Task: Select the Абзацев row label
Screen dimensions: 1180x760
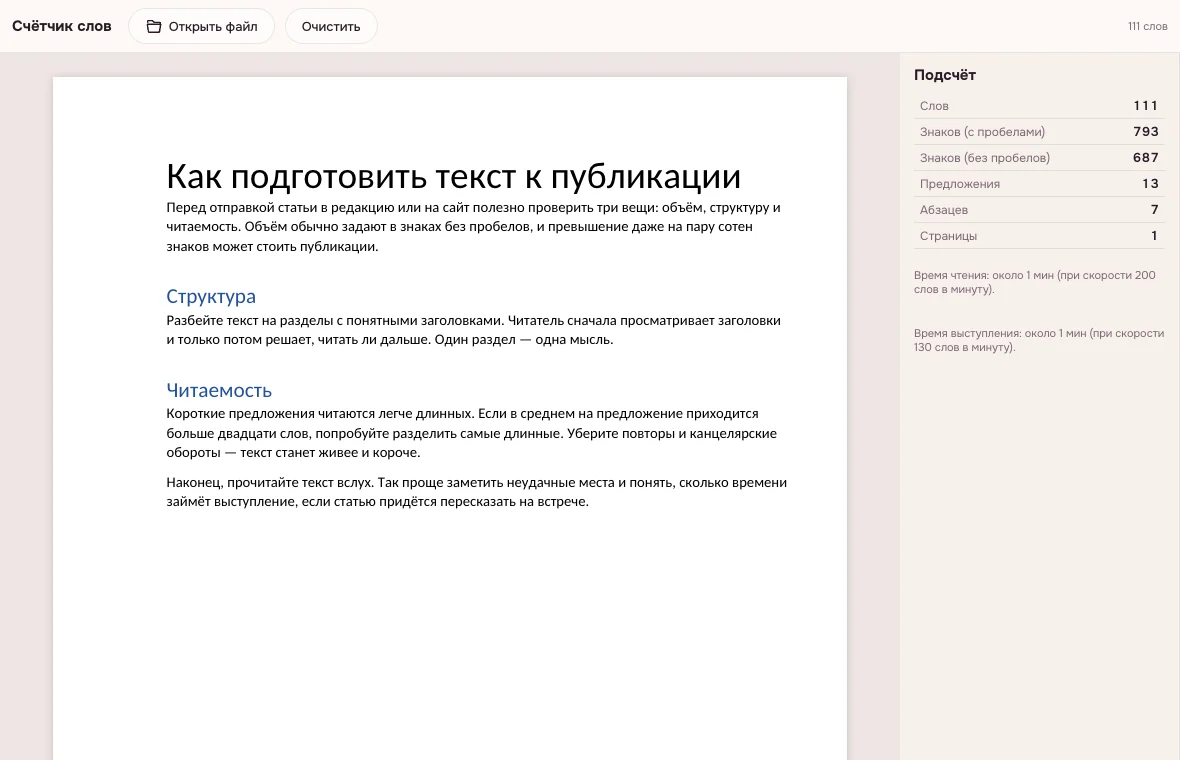Action: click(944, 210)
